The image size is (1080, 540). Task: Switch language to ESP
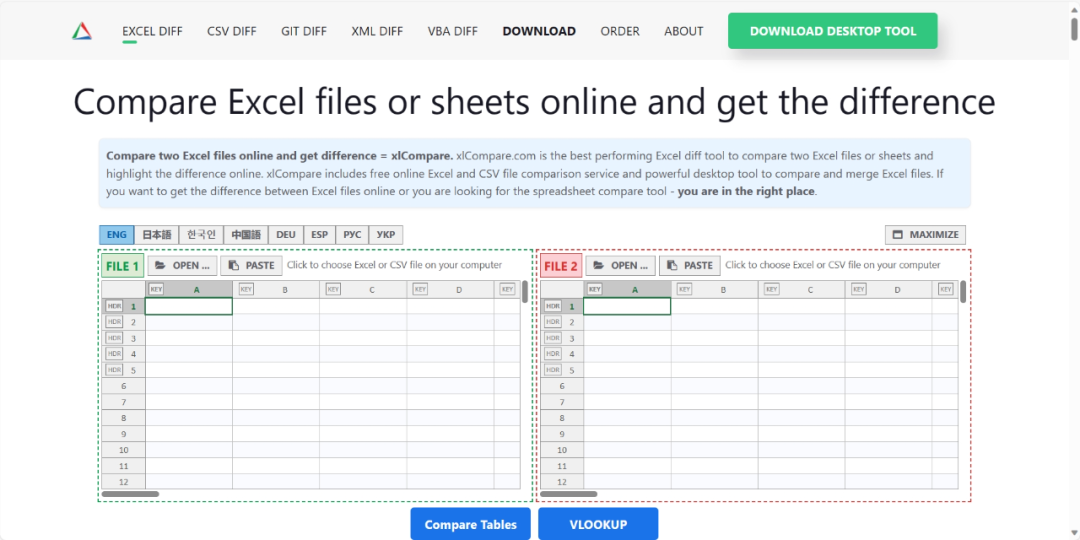coord(320,235)
